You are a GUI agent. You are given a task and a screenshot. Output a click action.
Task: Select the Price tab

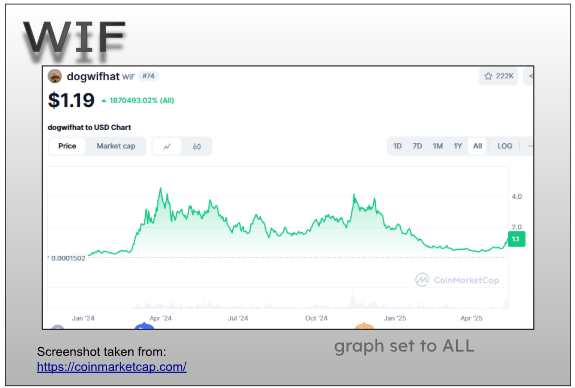(x=67, y=146)
